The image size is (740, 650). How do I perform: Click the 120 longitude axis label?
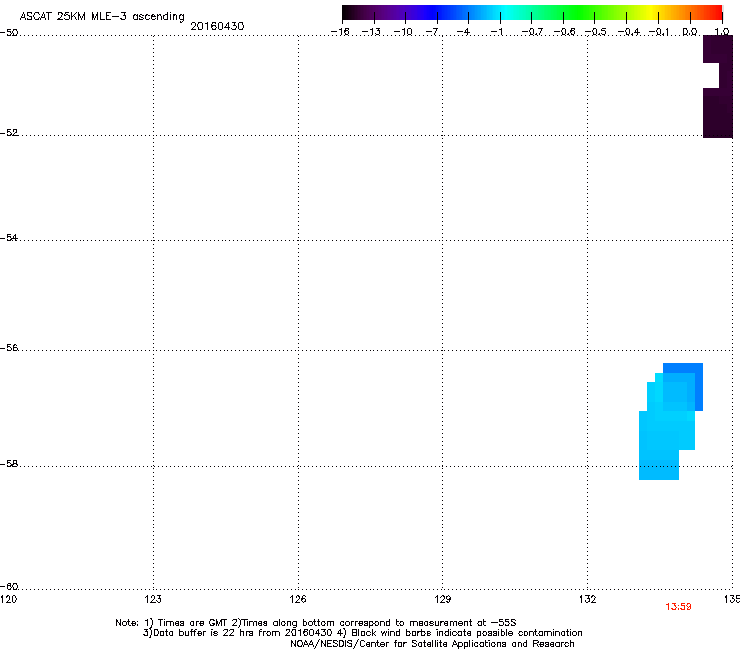tap(8, 599)
